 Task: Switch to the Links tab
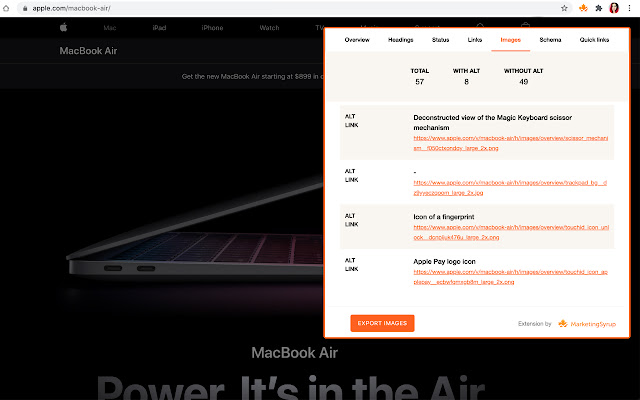pos(475,40)
